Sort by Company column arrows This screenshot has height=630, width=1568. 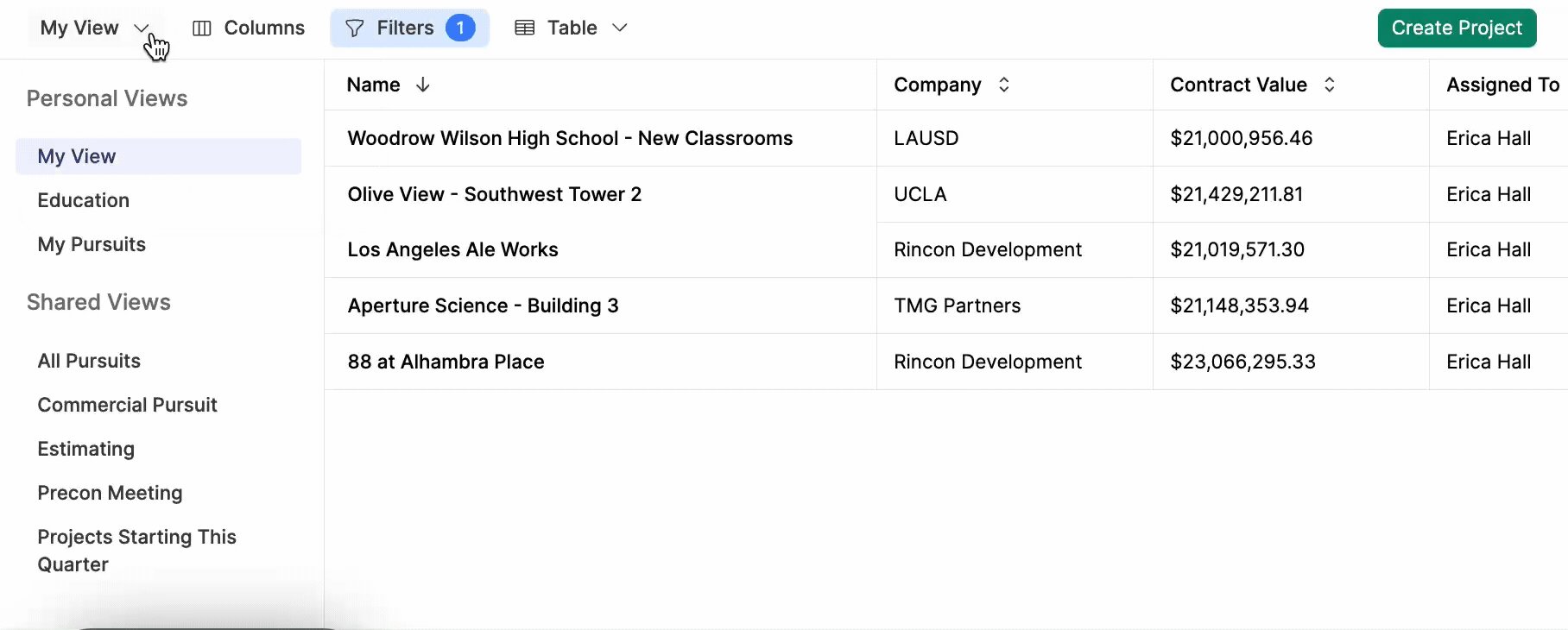tap(1004, 85)
